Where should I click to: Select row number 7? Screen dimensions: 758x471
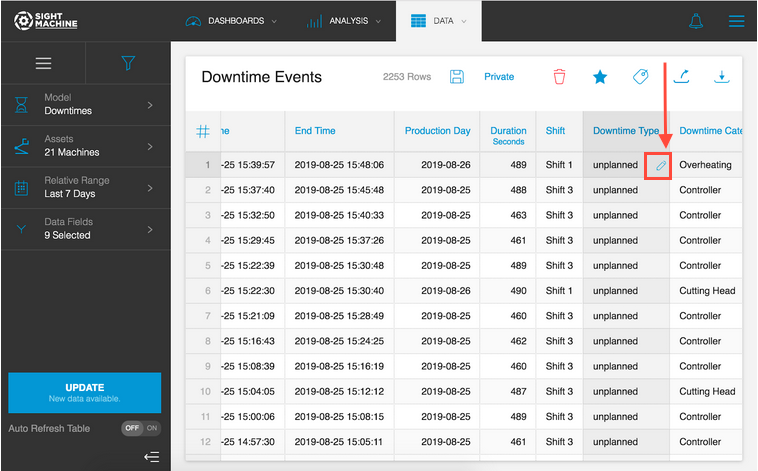[208, 316]
